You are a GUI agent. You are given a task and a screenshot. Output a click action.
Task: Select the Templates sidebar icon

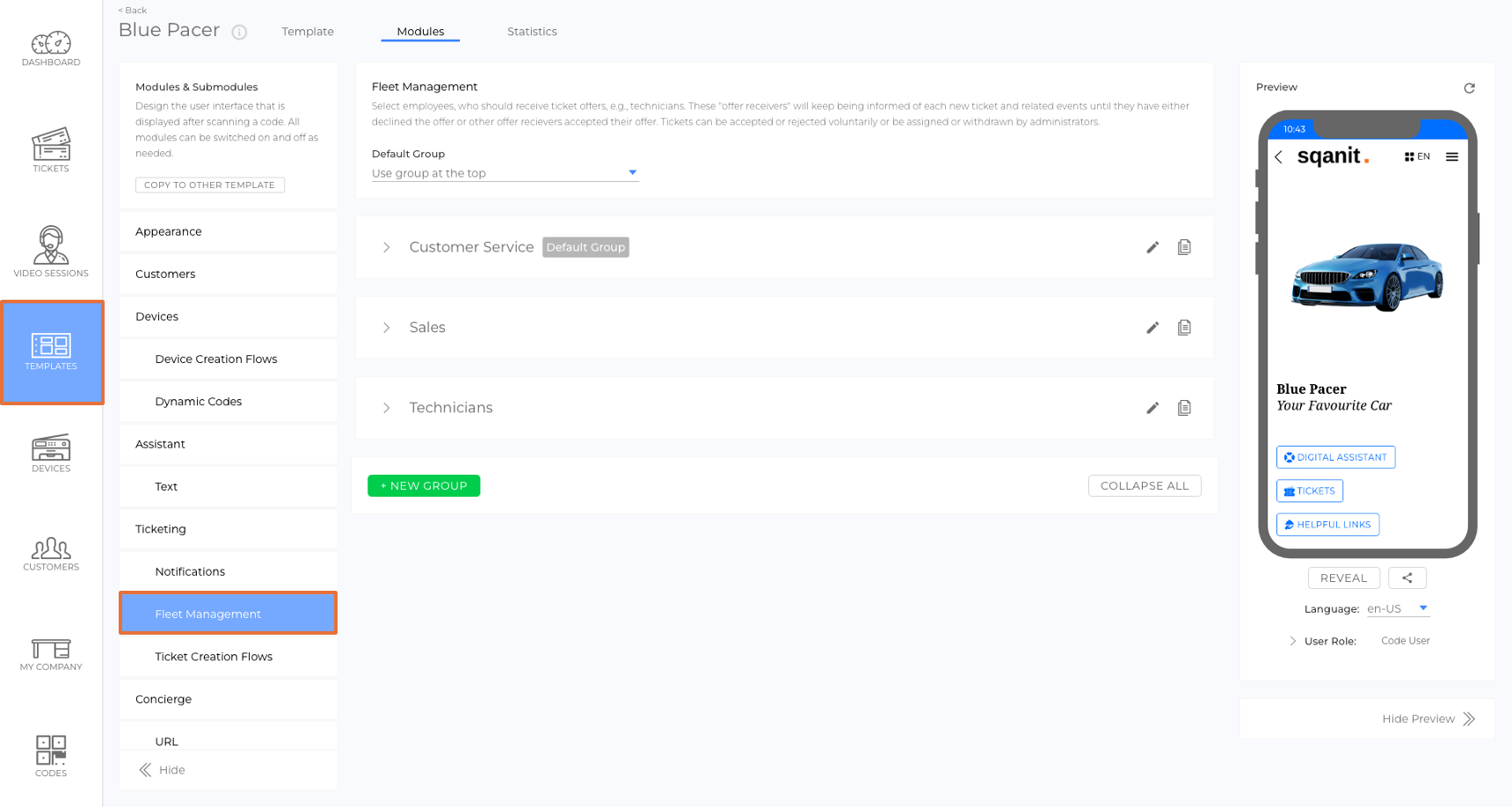[52, 353]
